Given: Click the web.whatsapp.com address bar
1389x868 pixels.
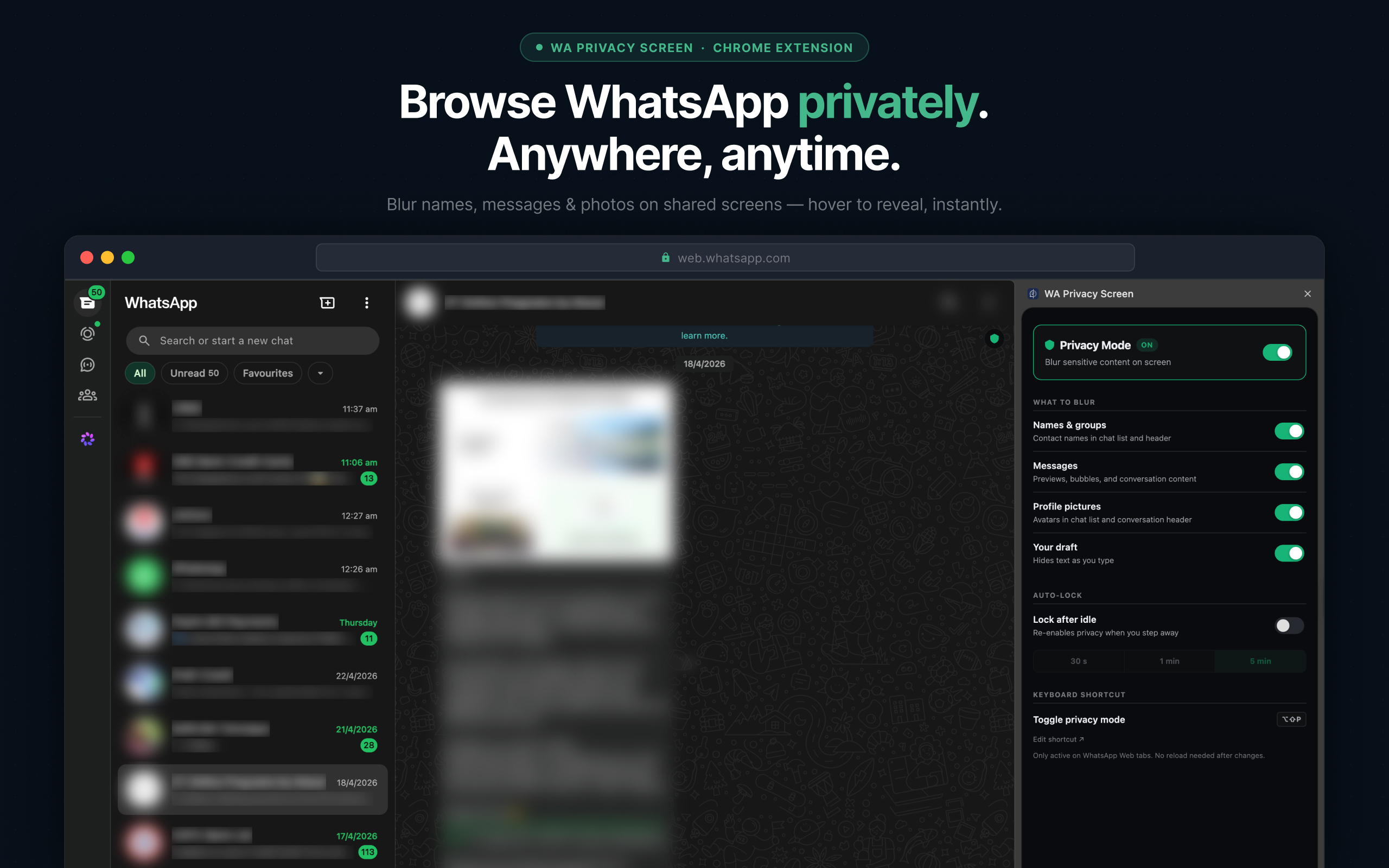Looking at the screenshot, I should tap(725, 257).
